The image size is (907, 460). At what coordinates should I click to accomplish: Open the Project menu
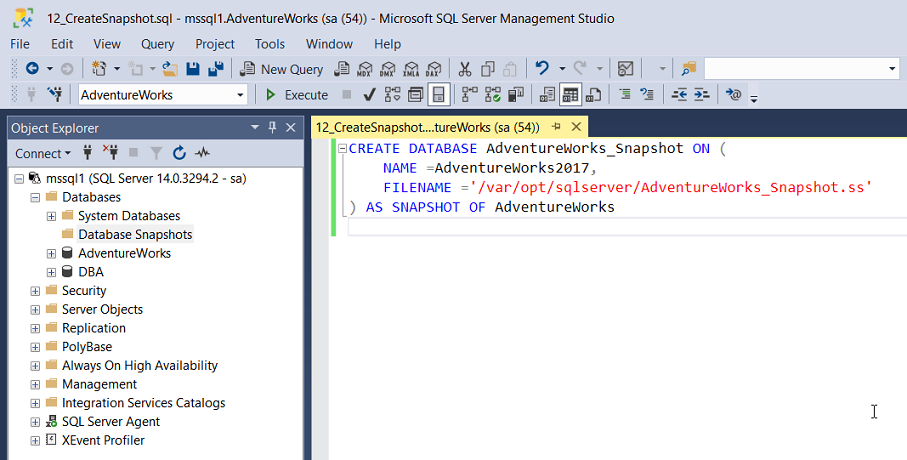tap(215, 44)
